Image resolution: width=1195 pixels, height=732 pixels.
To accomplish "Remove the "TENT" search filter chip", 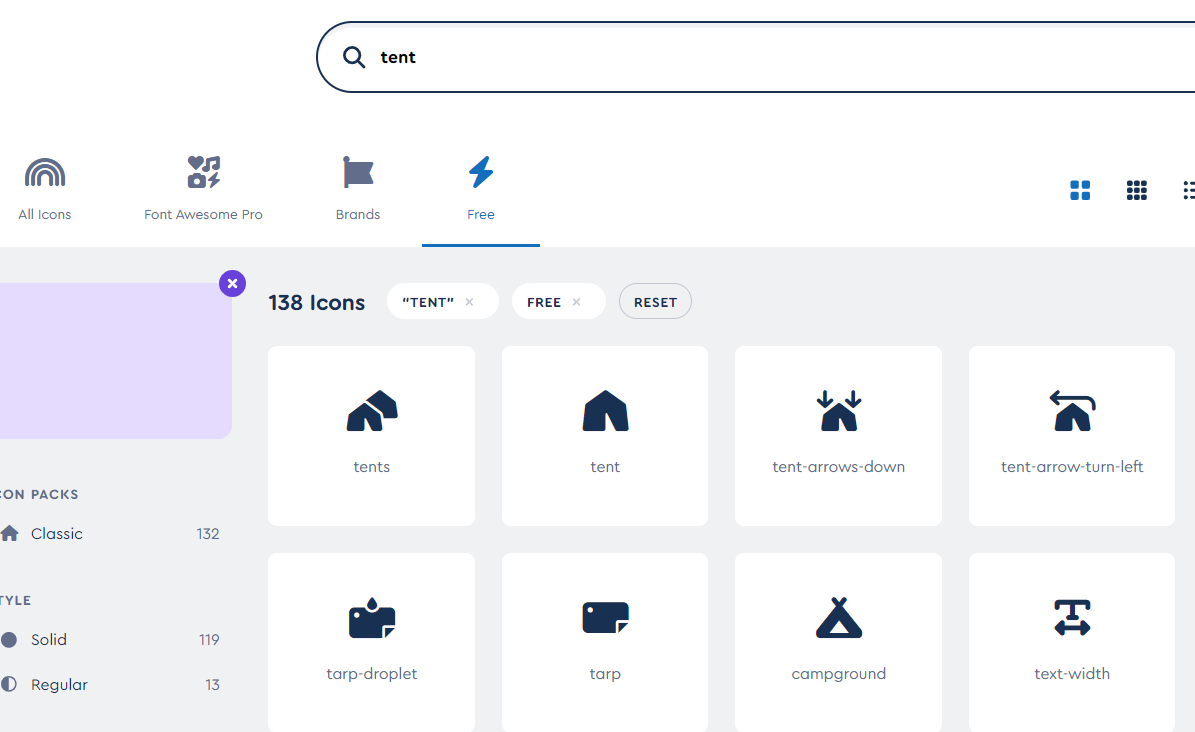I will pyautogui.click(x=469, y=301).
